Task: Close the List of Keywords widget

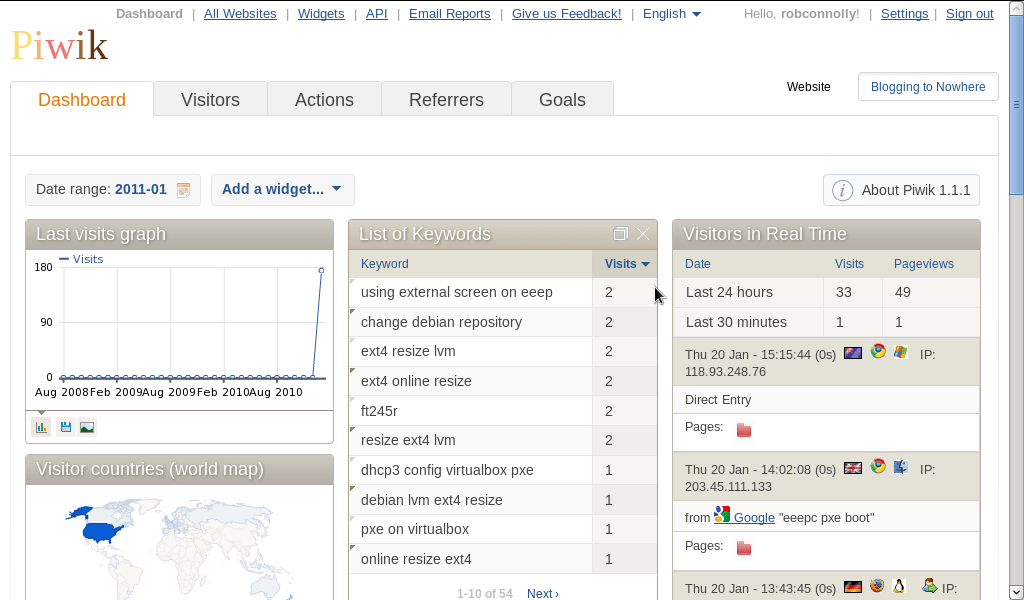Action: click(x=643, y=234)
